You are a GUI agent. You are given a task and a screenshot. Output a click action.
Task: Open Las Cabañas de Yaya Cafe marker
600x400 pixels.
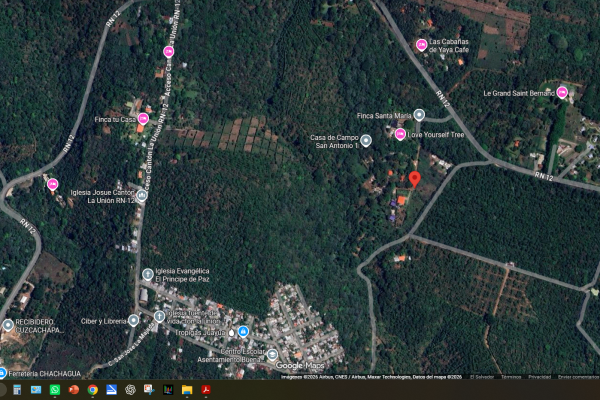coord(421,45)
